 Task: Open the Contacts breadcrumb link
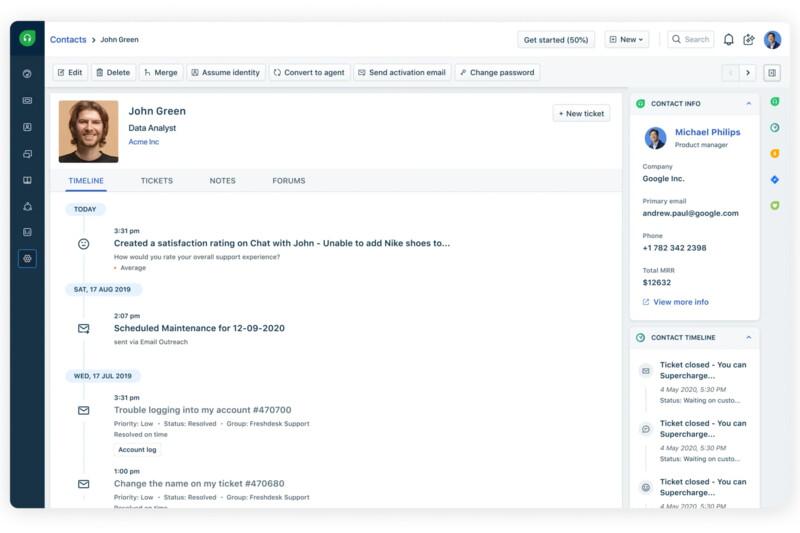tap(68, 39)
